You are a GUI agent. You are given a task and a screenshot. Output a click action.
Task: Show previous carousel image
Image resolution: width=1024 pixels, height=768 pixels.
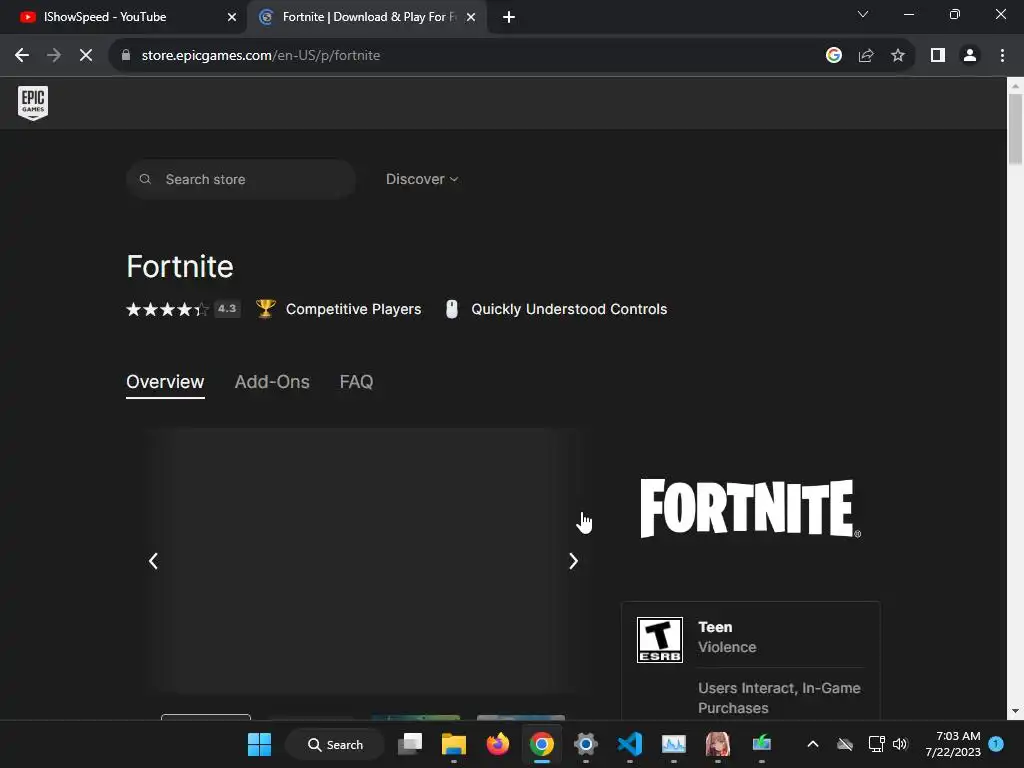(x=153, y=561)
